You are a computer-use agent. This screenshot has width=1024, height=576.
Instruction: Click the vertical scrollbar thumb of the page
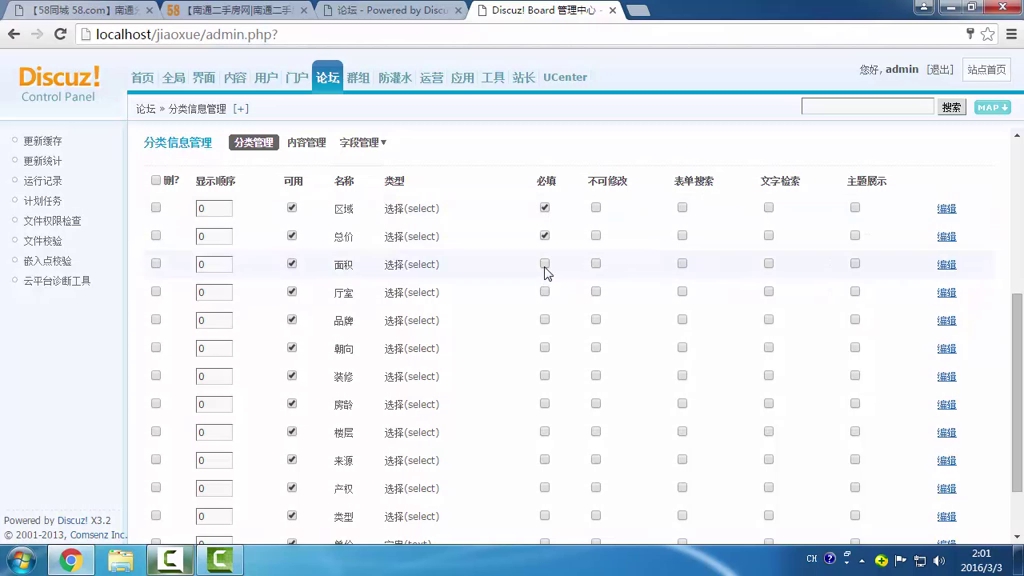(1017, 392)
